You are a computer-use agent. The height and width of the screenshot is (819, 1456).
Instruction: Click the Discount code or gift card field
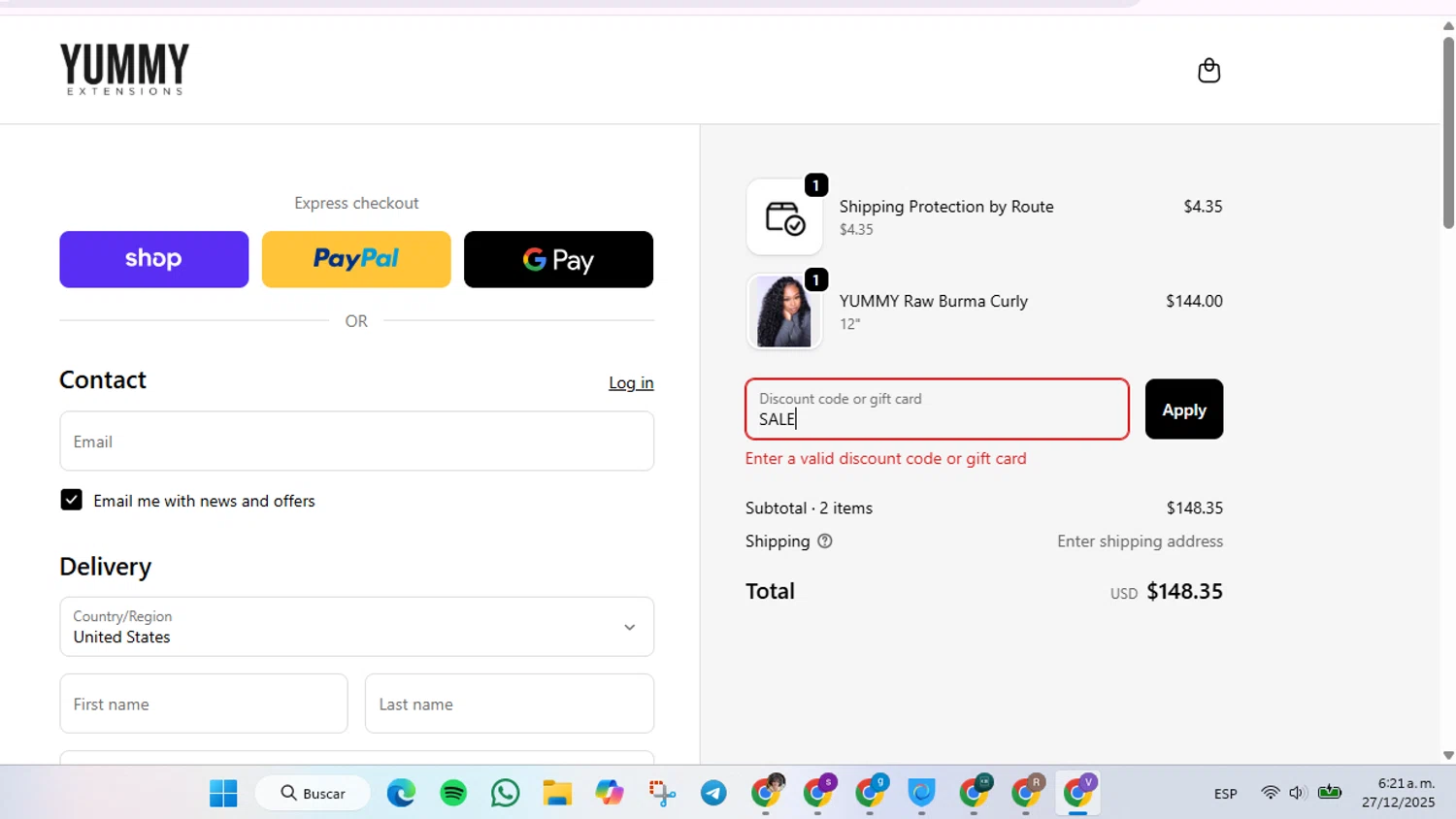point(937,409)
